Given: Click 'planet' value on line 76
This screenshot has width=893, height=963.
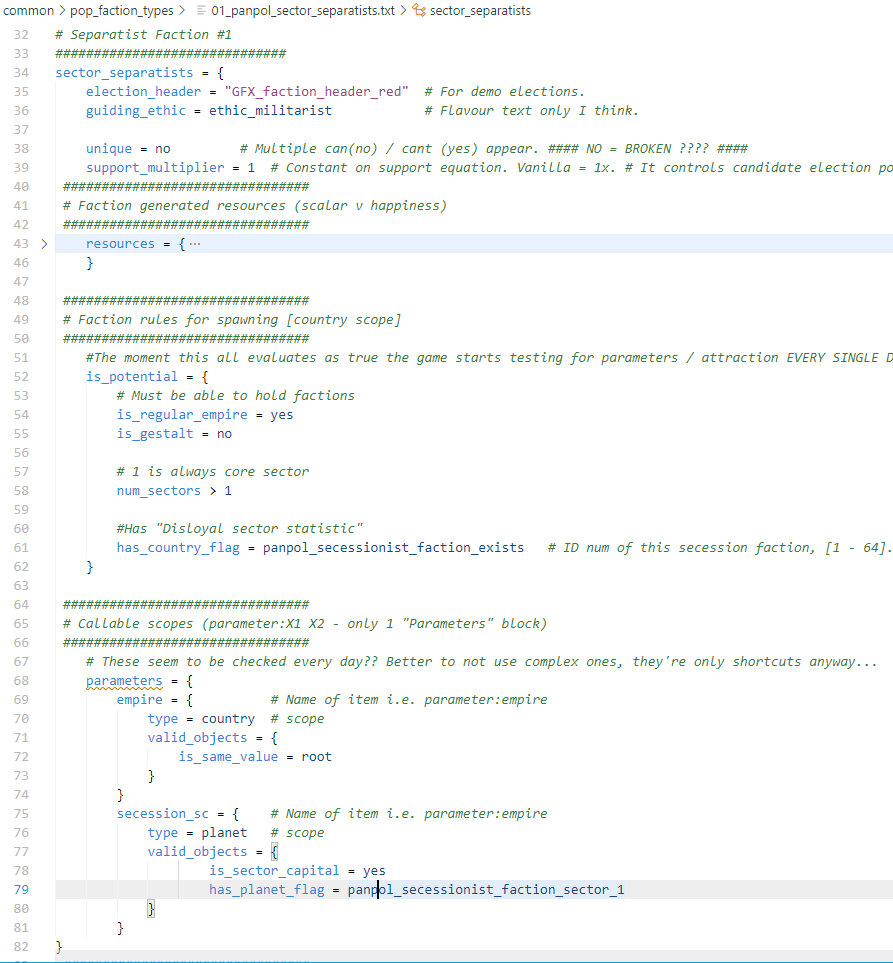Looking at the screenshot, I should pyautogui.click(x=224, y=833).
